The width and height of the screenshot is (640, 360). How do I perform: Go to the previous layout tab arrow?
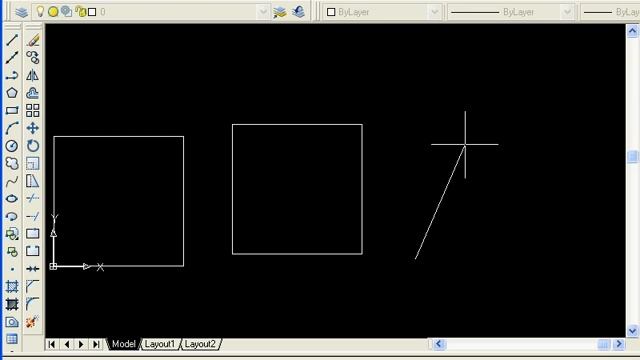pyautogui.click(x=67, y=344)
